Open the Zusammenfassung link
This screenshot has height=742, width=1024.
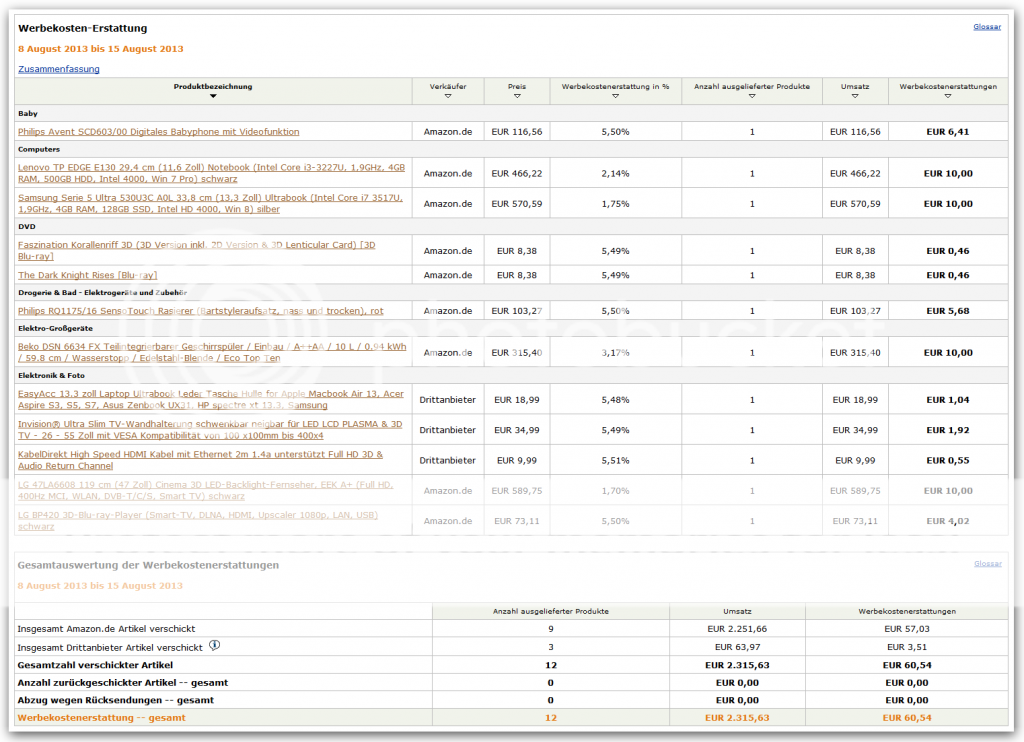[x=59, y=69]
